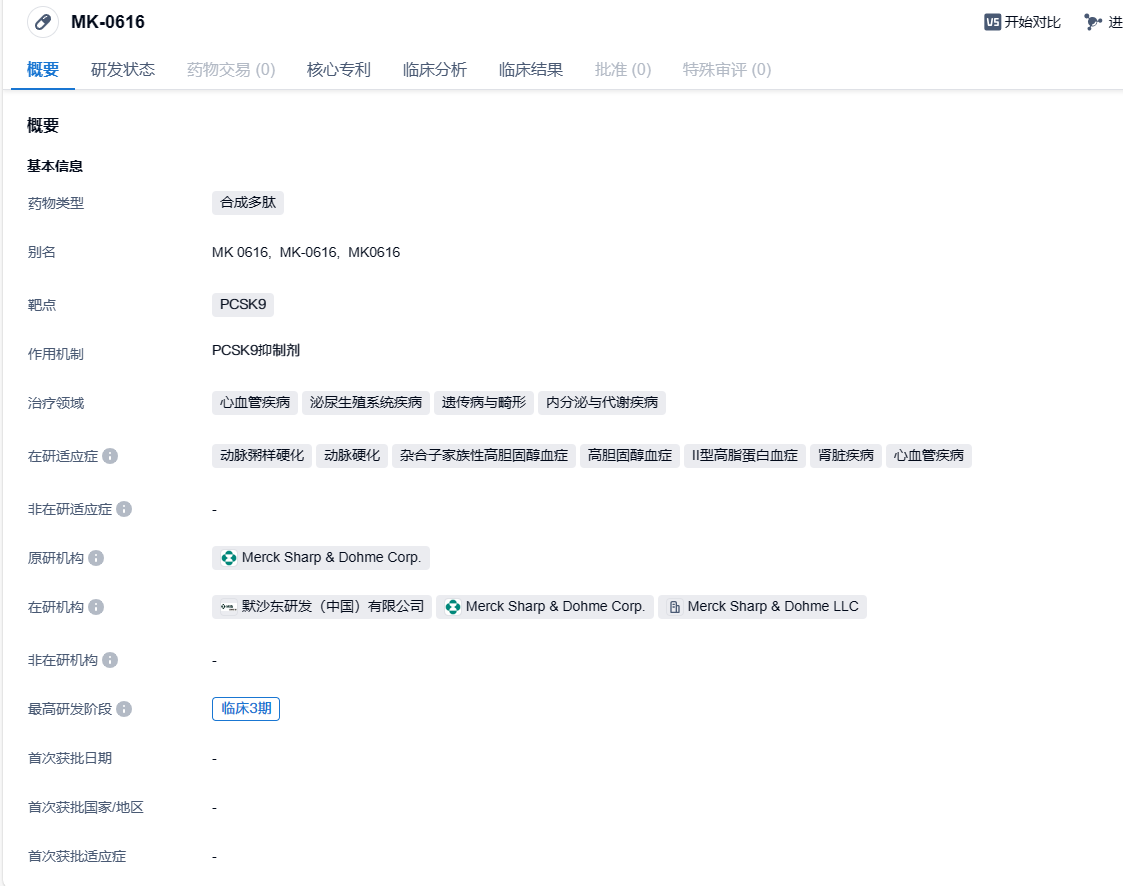Click info icon beside 非在研适应症
This screenshot has height=886, width=1123.
[x=124, y=509]
